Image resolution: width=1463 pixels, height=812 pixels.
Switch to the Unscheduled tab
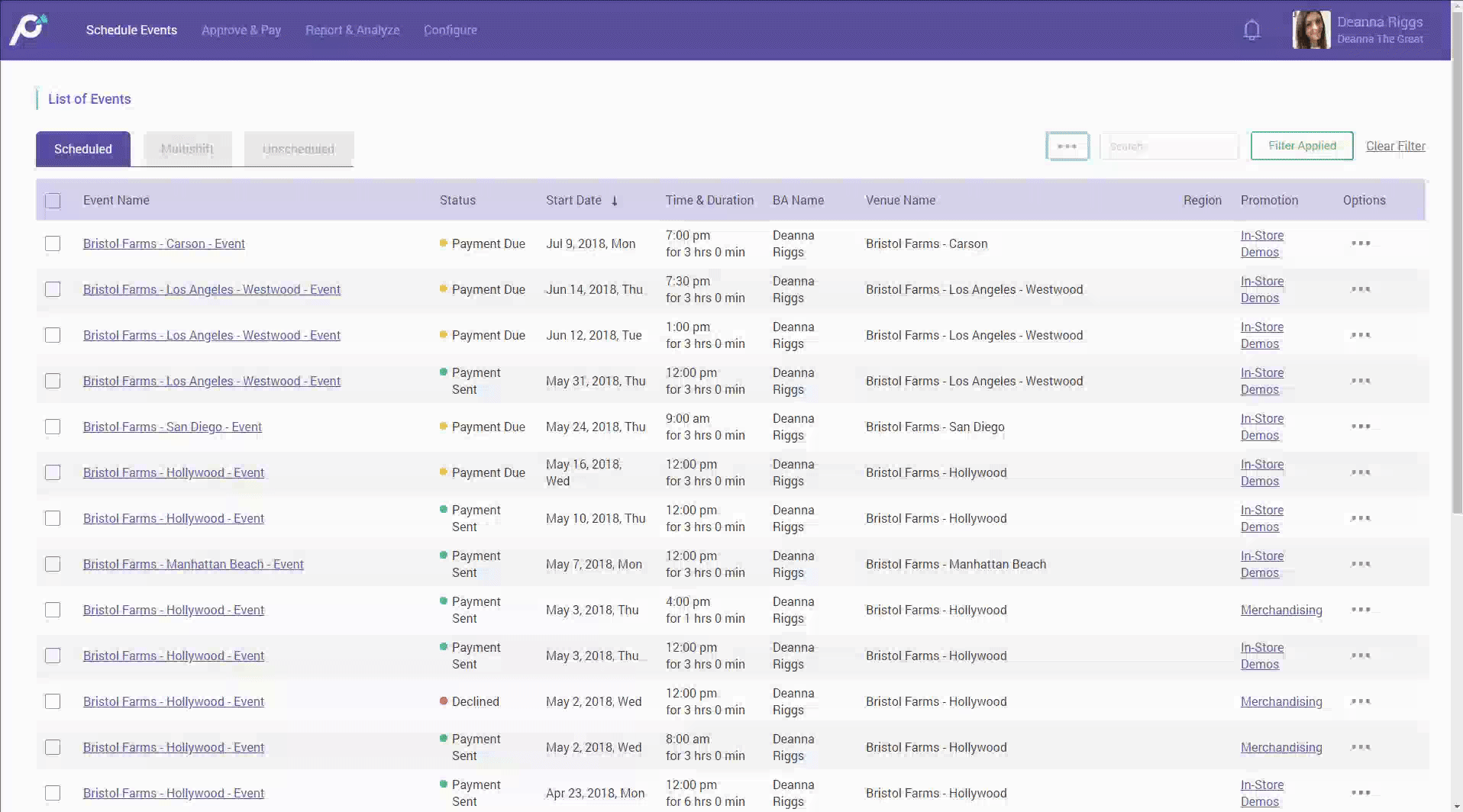299,149
